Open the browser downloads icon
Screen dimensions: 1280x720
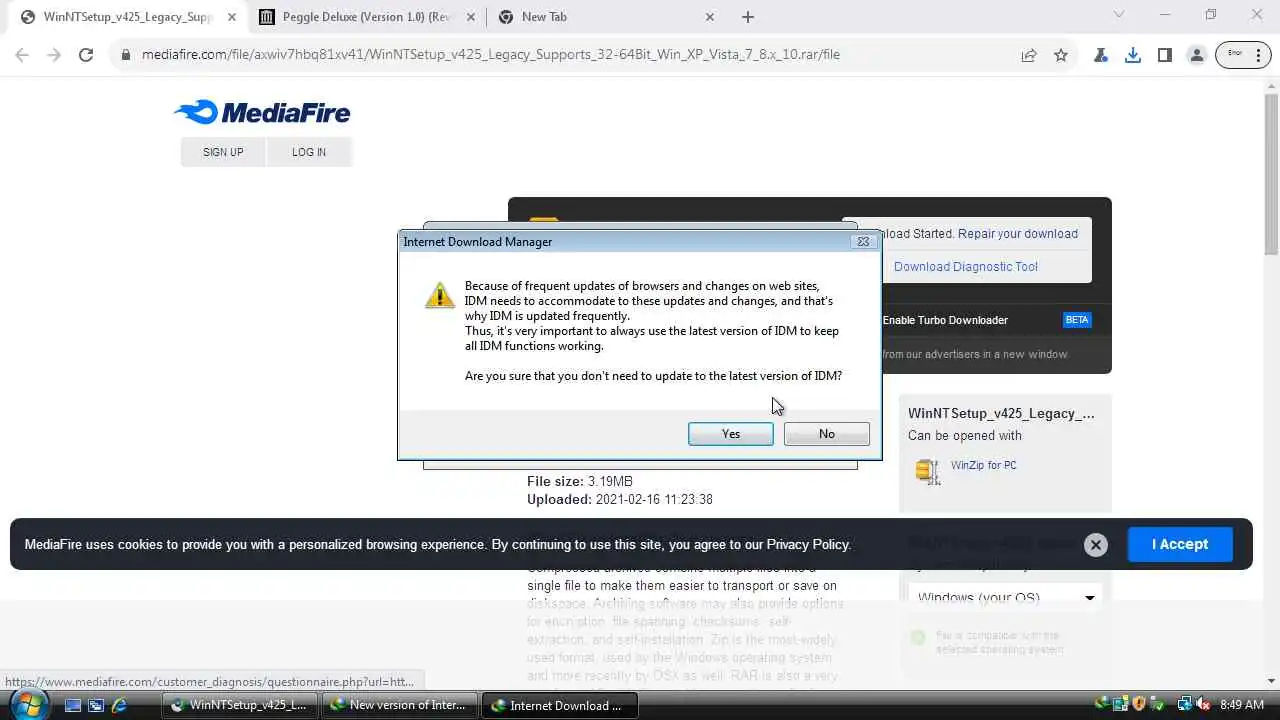pos(1133,55)
